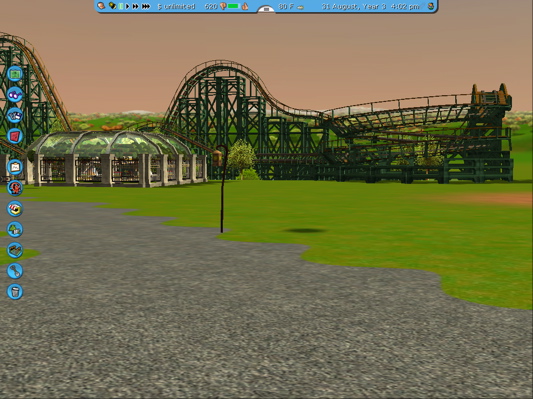Screen dimensions: 533x399
Task: Click the view options glasses icon
Action: (15, 94)
